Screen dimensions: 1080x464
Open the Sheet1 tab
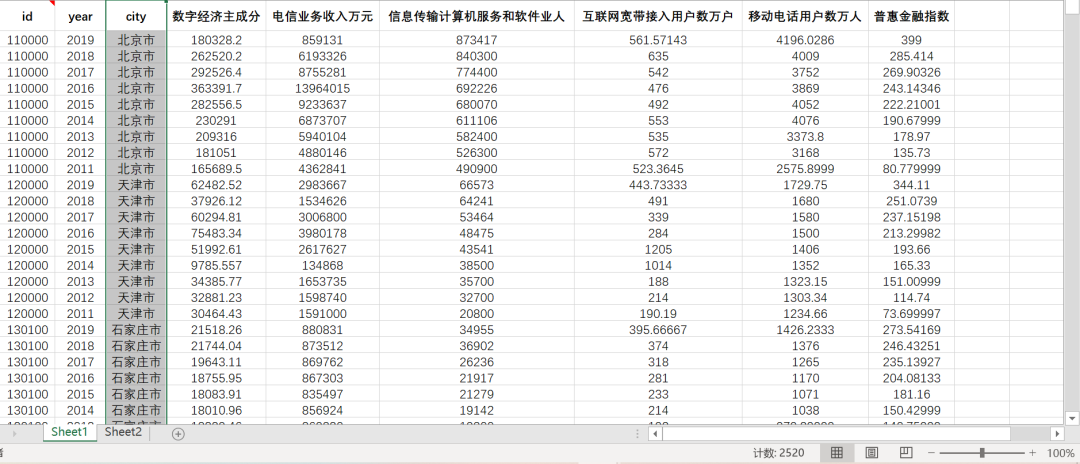70,432
